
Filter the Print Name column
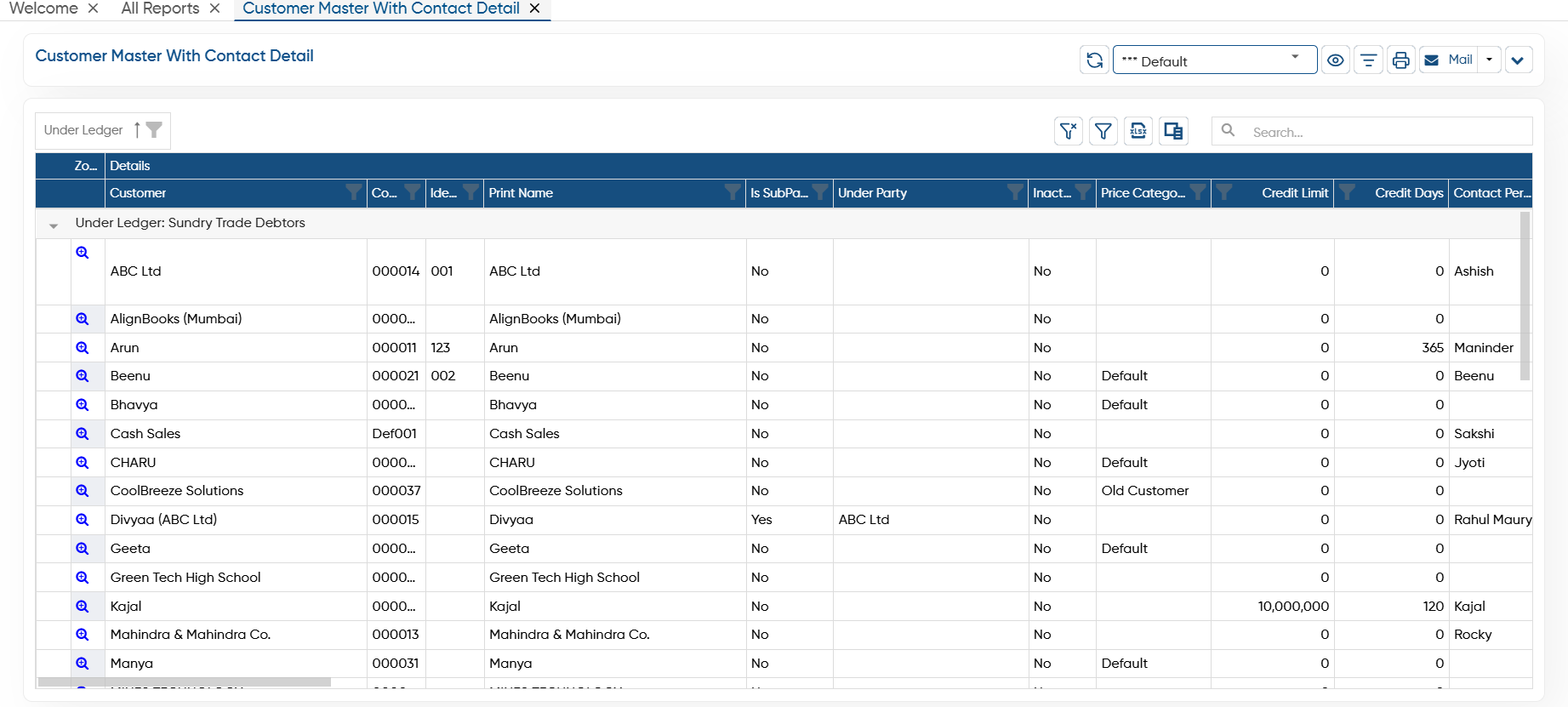(732, 192)
